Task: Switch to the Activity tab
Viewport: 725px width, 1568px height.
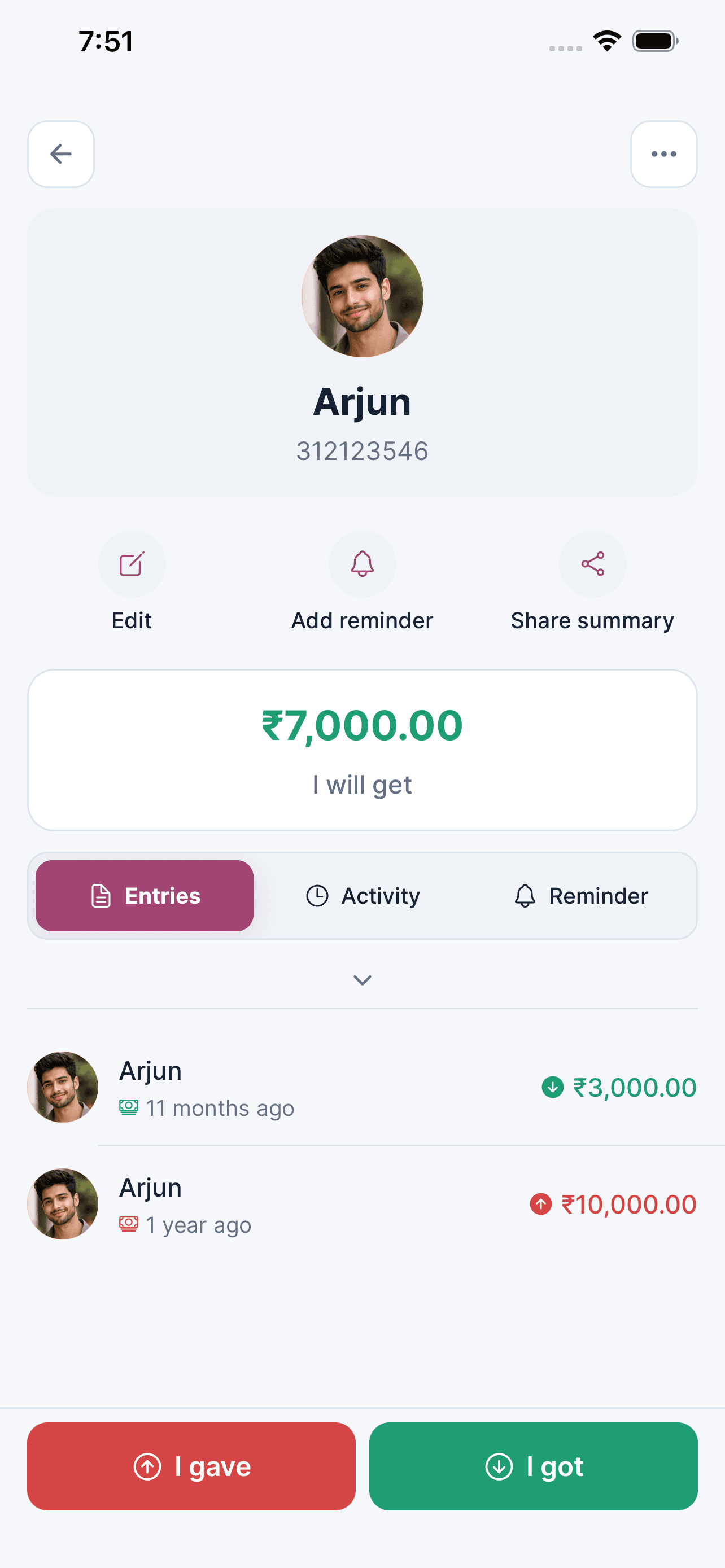Action: 363,895
